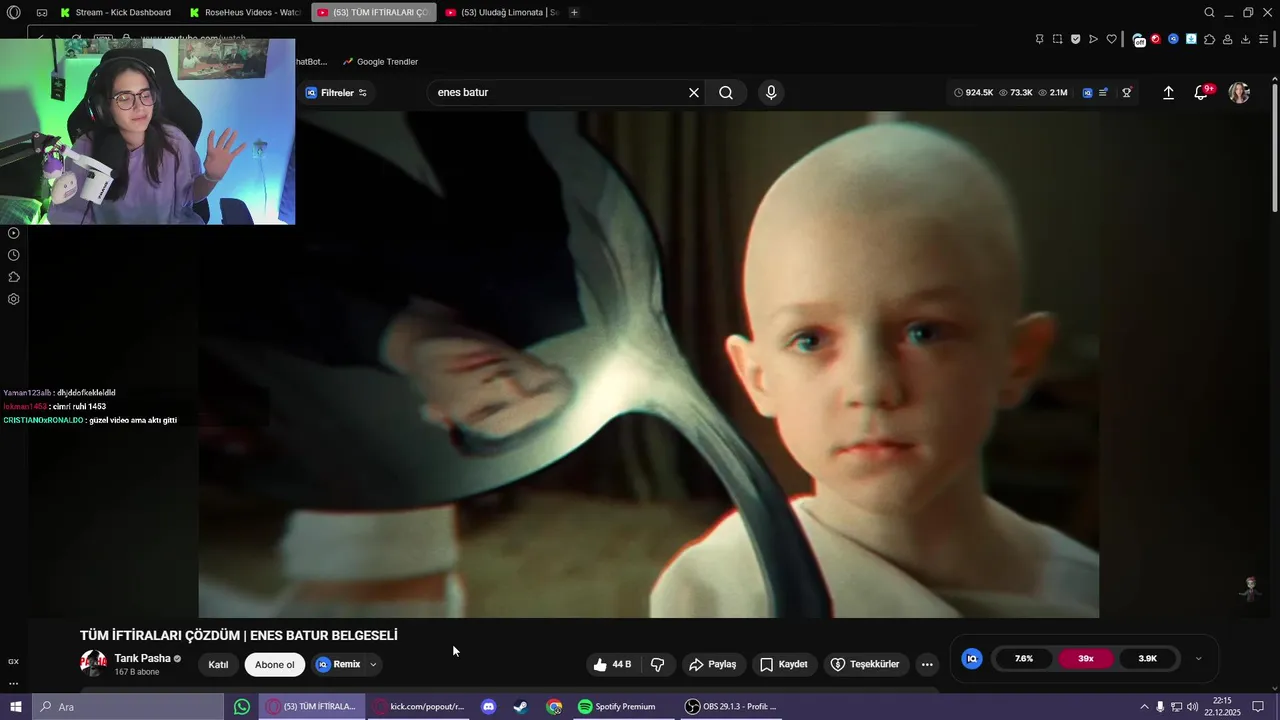Image resolution: width=1280 pixels, height=720 pixels.
Task: Open vidIQ logo in YouTube header
Action: 1087,92
